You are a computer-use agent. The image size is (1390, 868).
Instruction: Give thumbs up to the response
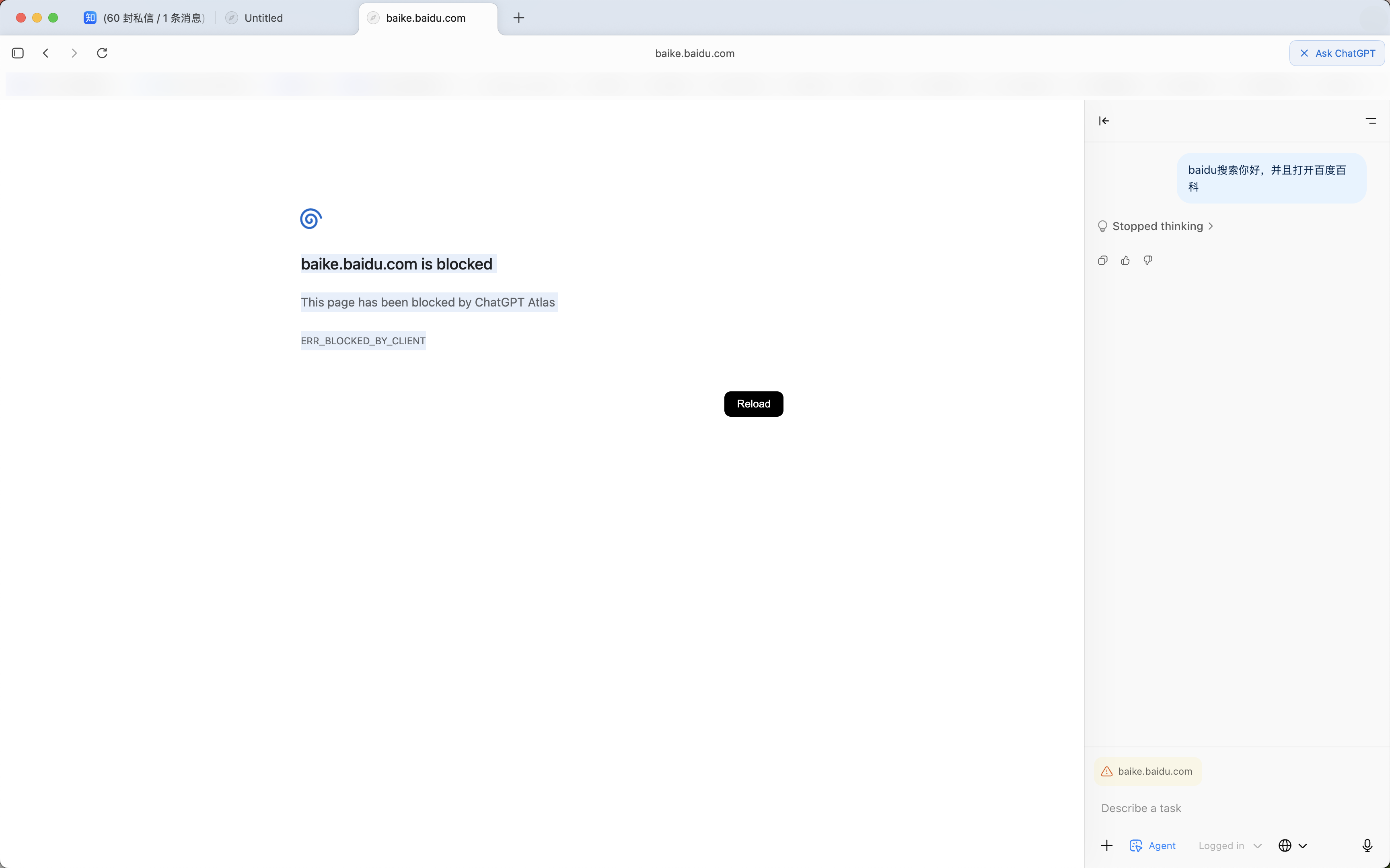click(x=1125, y=261)
